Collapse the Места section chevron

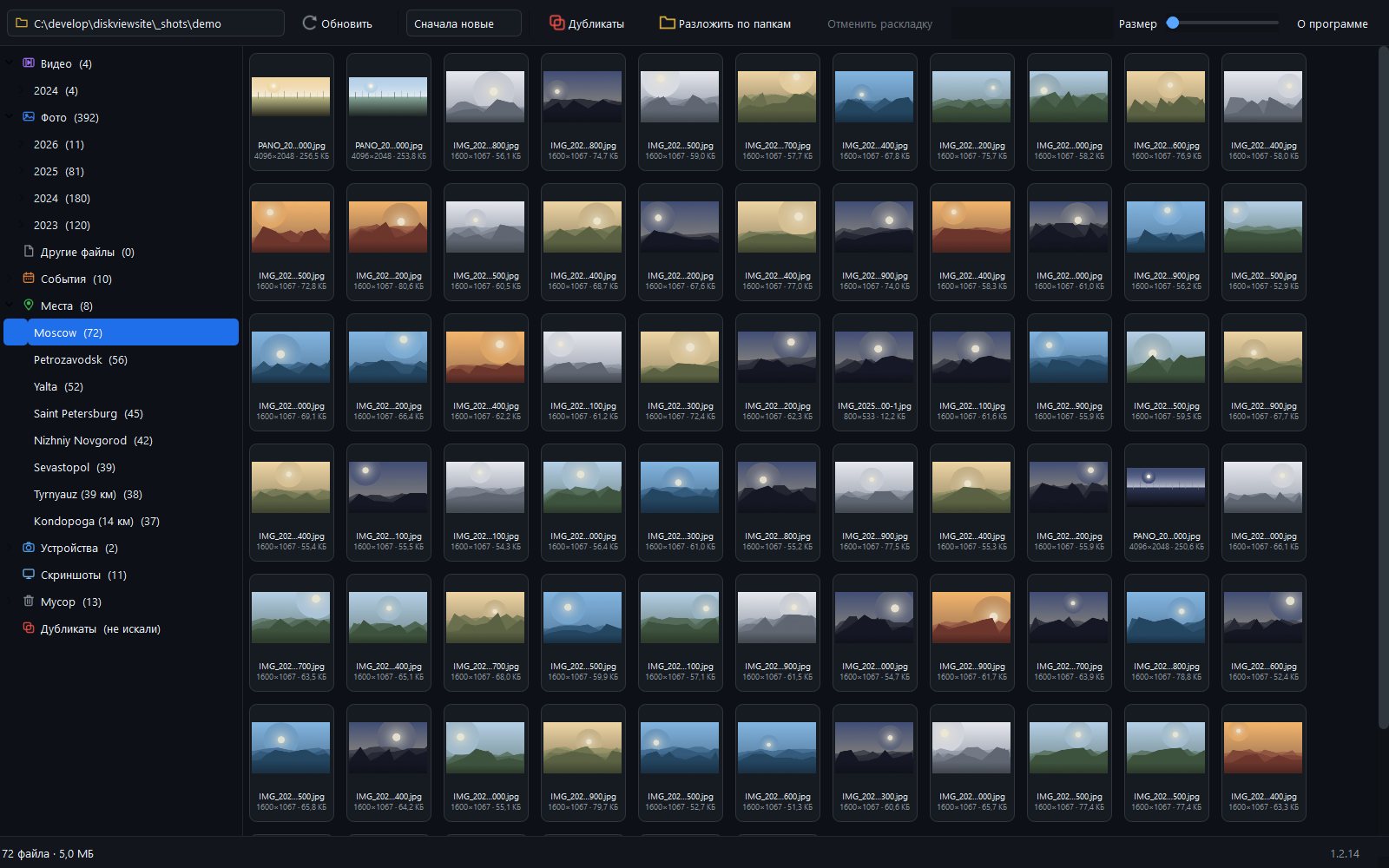coord(10,306)
